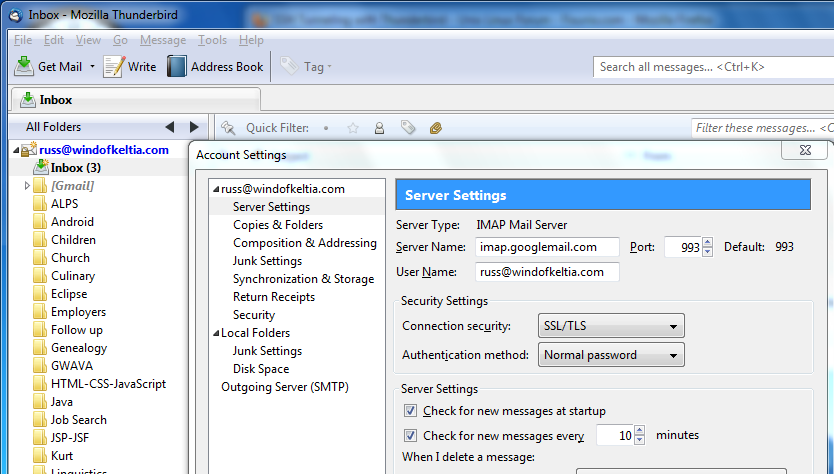Open the Authentication method dropdown
834x474 pixels.
(611, 355)
